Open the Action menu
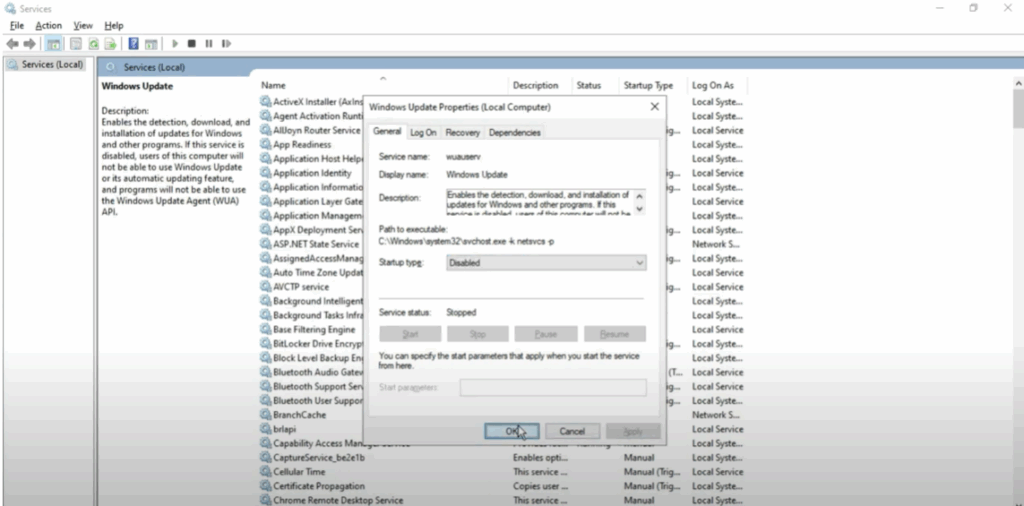 pyautogui.click(x=48, y=25)
